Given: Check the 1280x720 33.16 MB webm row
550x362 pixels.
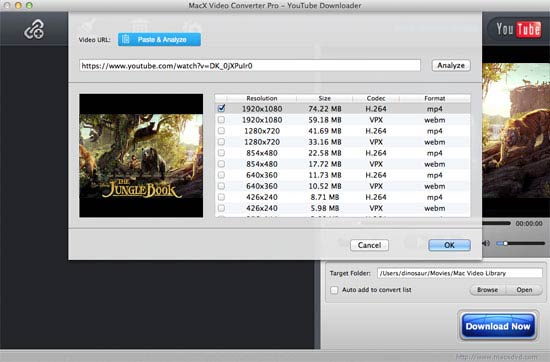Looking at the screenshot, I should pos(221,142).
